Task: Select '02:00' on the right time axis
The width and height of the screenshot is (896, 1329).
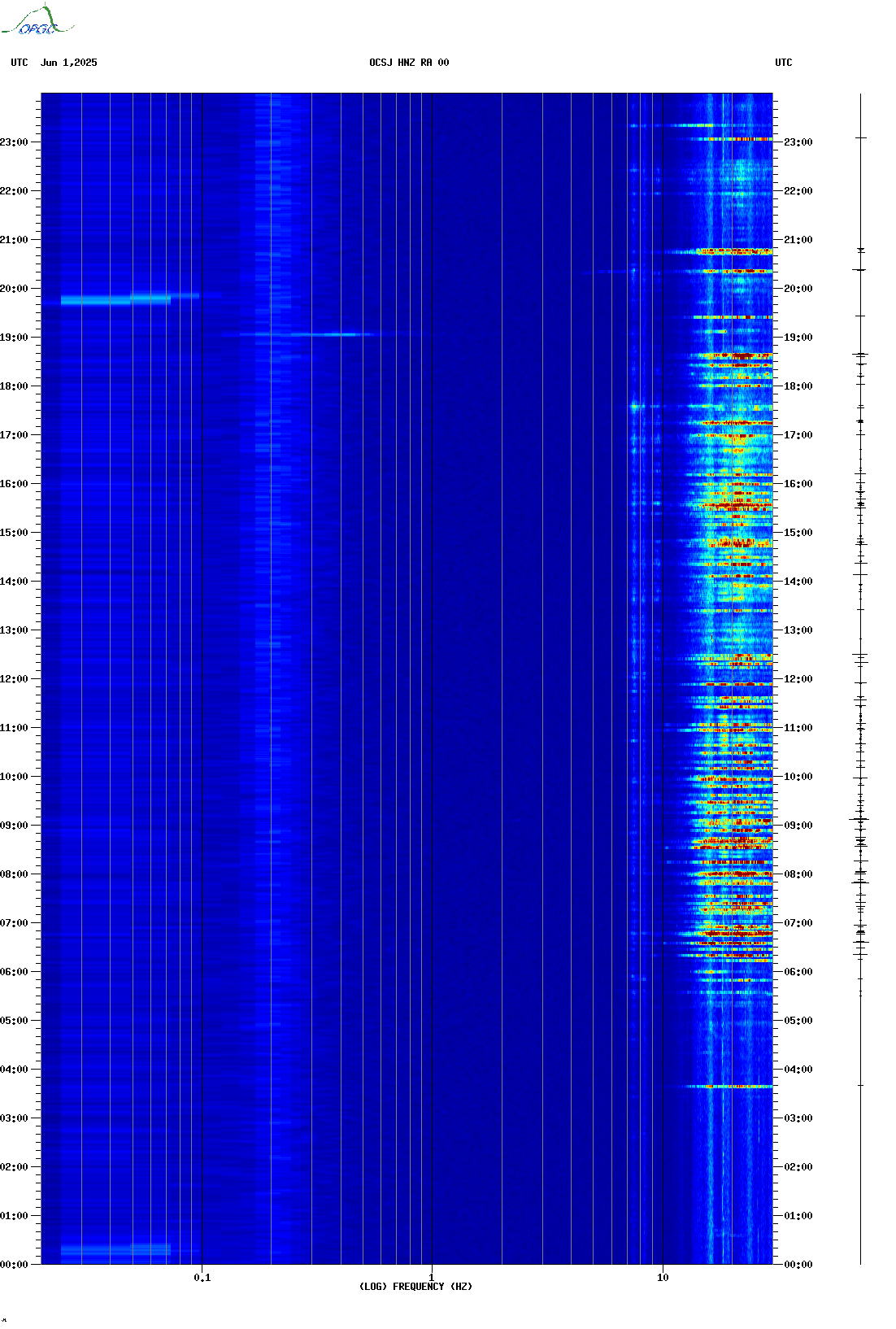Action: tap(798, 1167)
